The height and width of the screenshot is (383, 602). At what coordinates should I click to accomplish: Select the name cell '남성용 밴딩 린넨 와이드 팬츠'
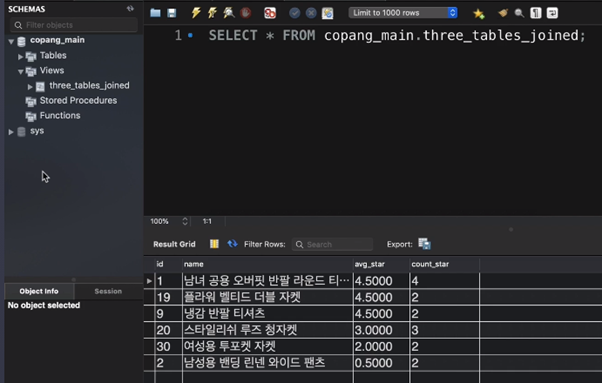(x=268, y=363)
